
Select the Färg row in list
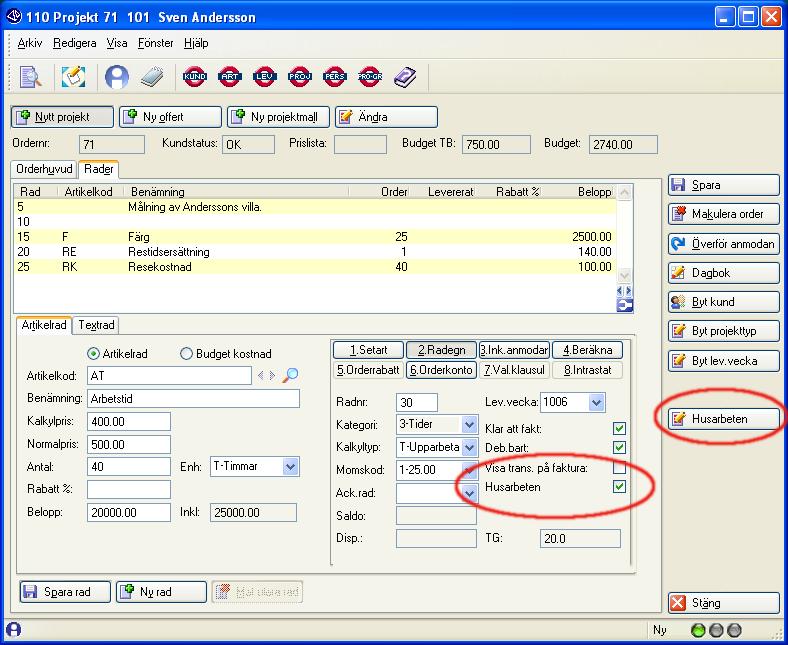pos(315,237)
